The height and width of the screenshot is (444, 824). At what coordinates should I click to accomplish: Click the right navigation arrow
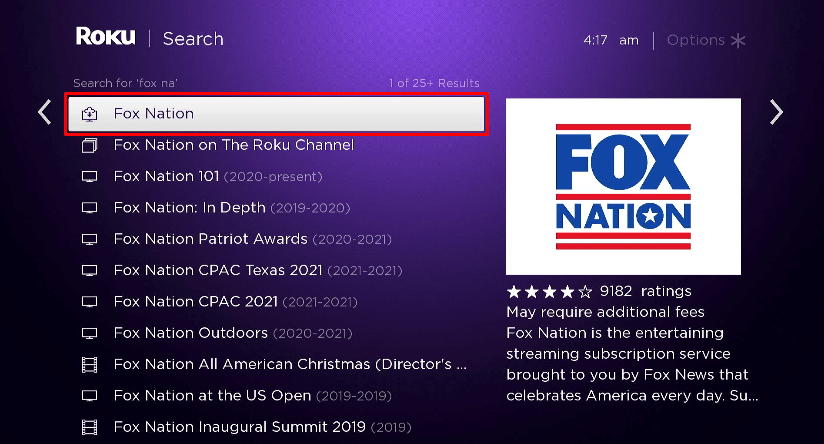click(x=776, y=112)
